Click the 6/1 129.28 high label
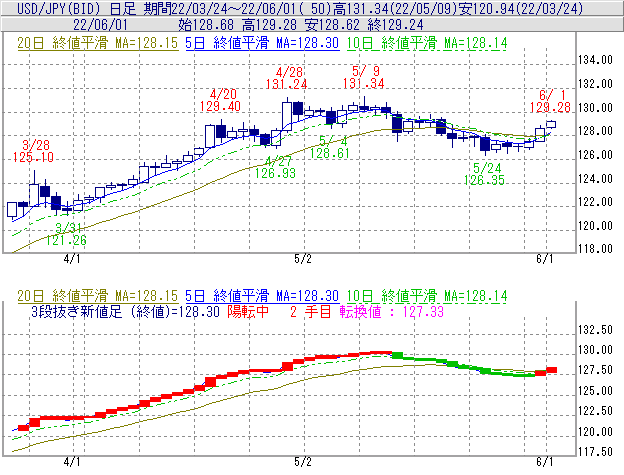This screenshot has width=624, height=475. [550, 101]
